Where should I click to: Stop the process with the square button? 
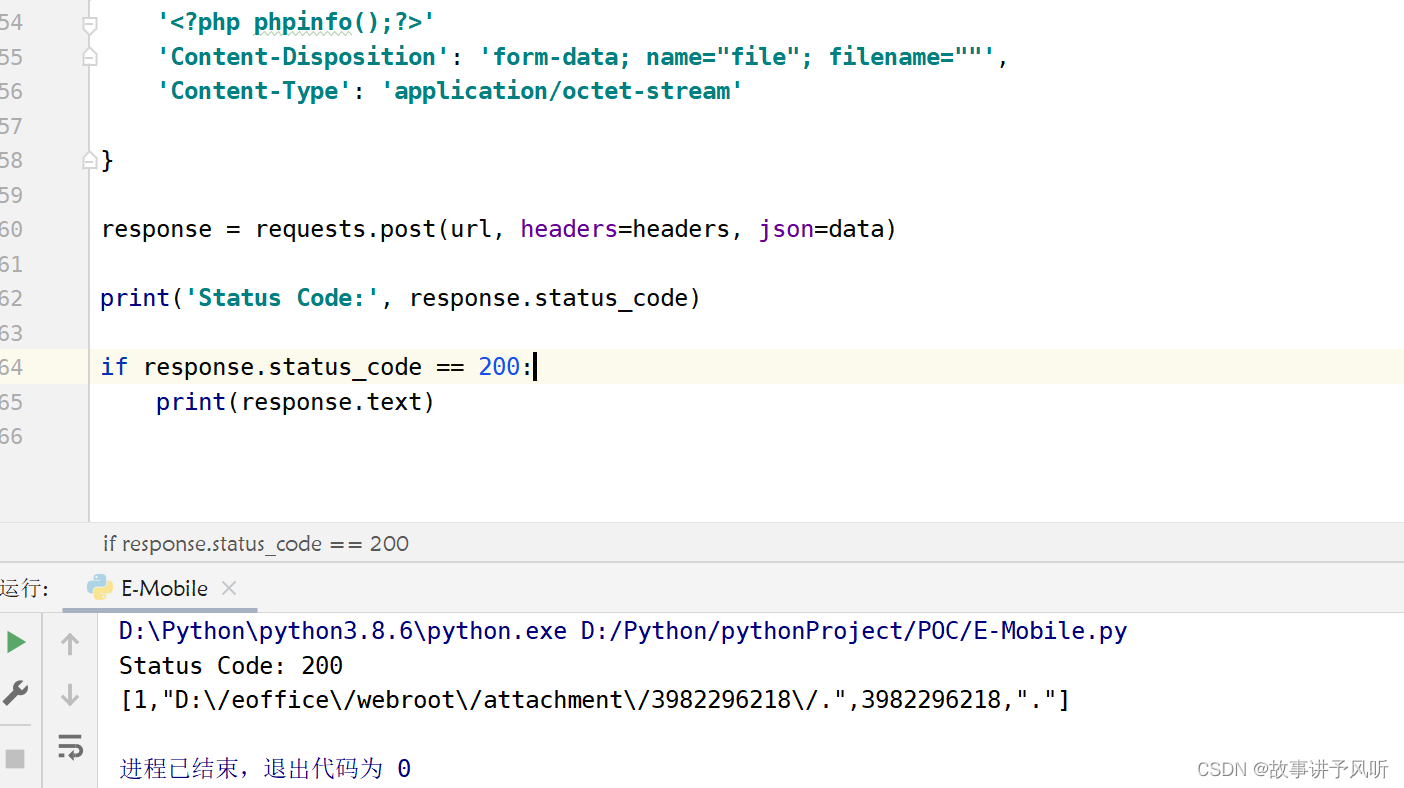(15, 758)
